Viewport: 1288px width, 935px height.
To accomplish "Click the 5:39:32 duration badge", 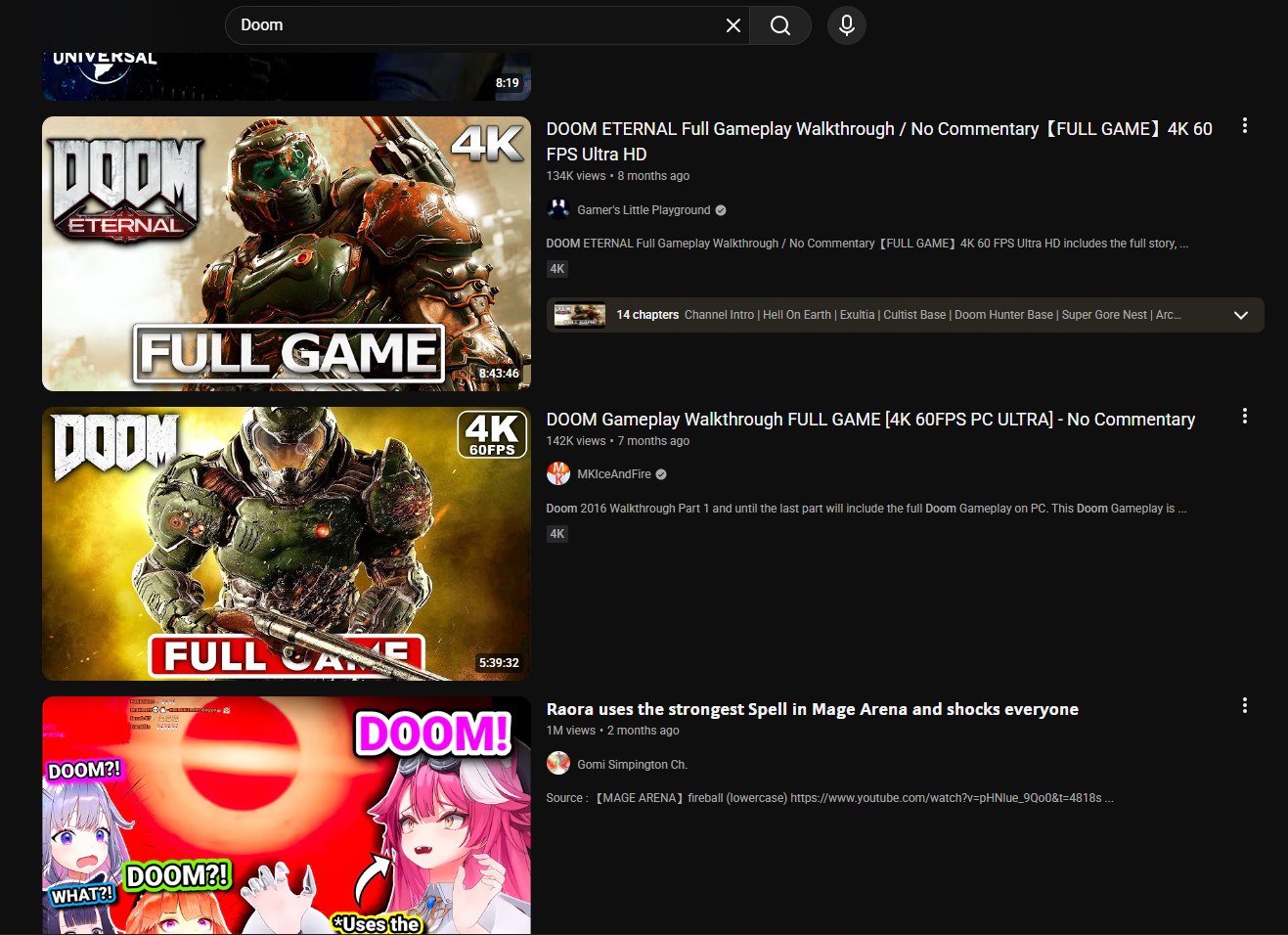I will pos(499,663).
